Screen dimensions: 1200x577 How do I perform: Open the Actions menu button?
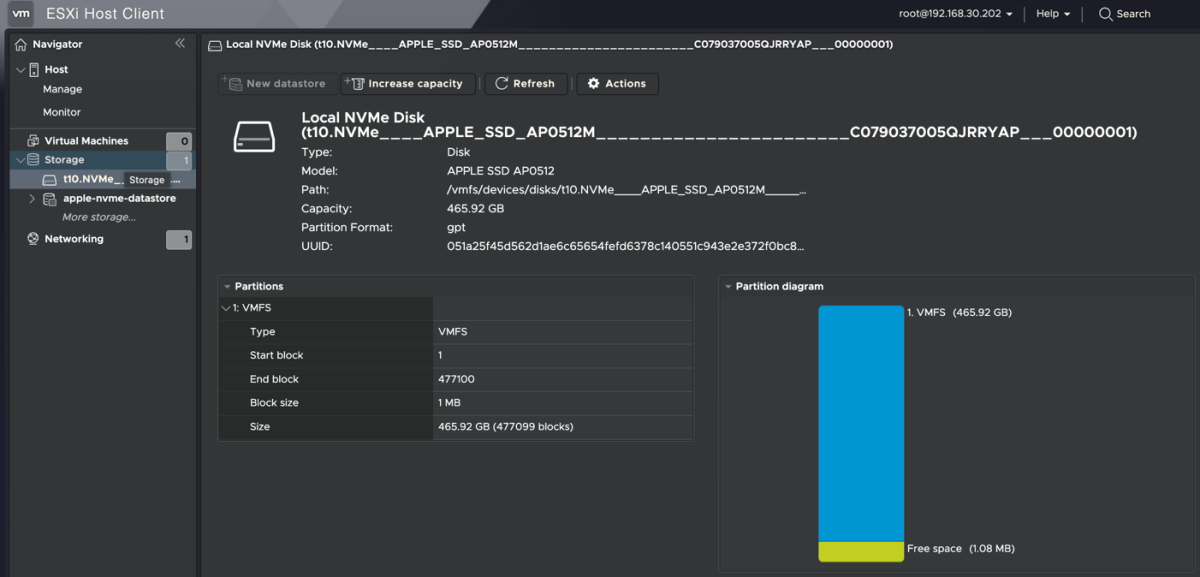pyautogui.click(x=617, y=84)
